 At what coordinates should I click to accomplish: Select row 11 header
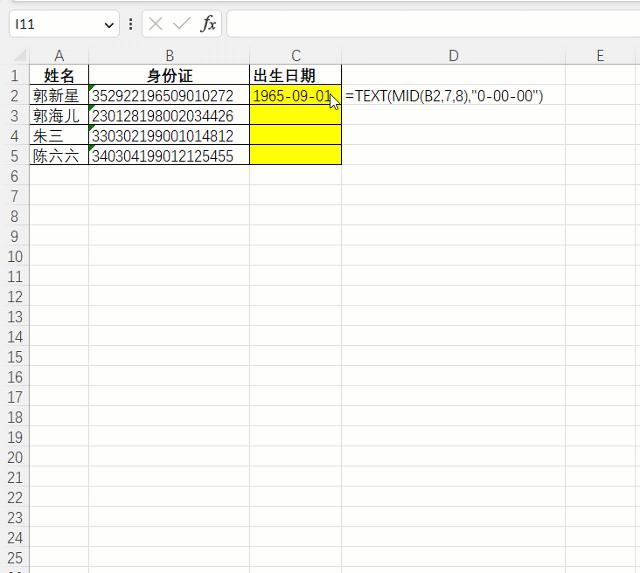click(15, 276)
